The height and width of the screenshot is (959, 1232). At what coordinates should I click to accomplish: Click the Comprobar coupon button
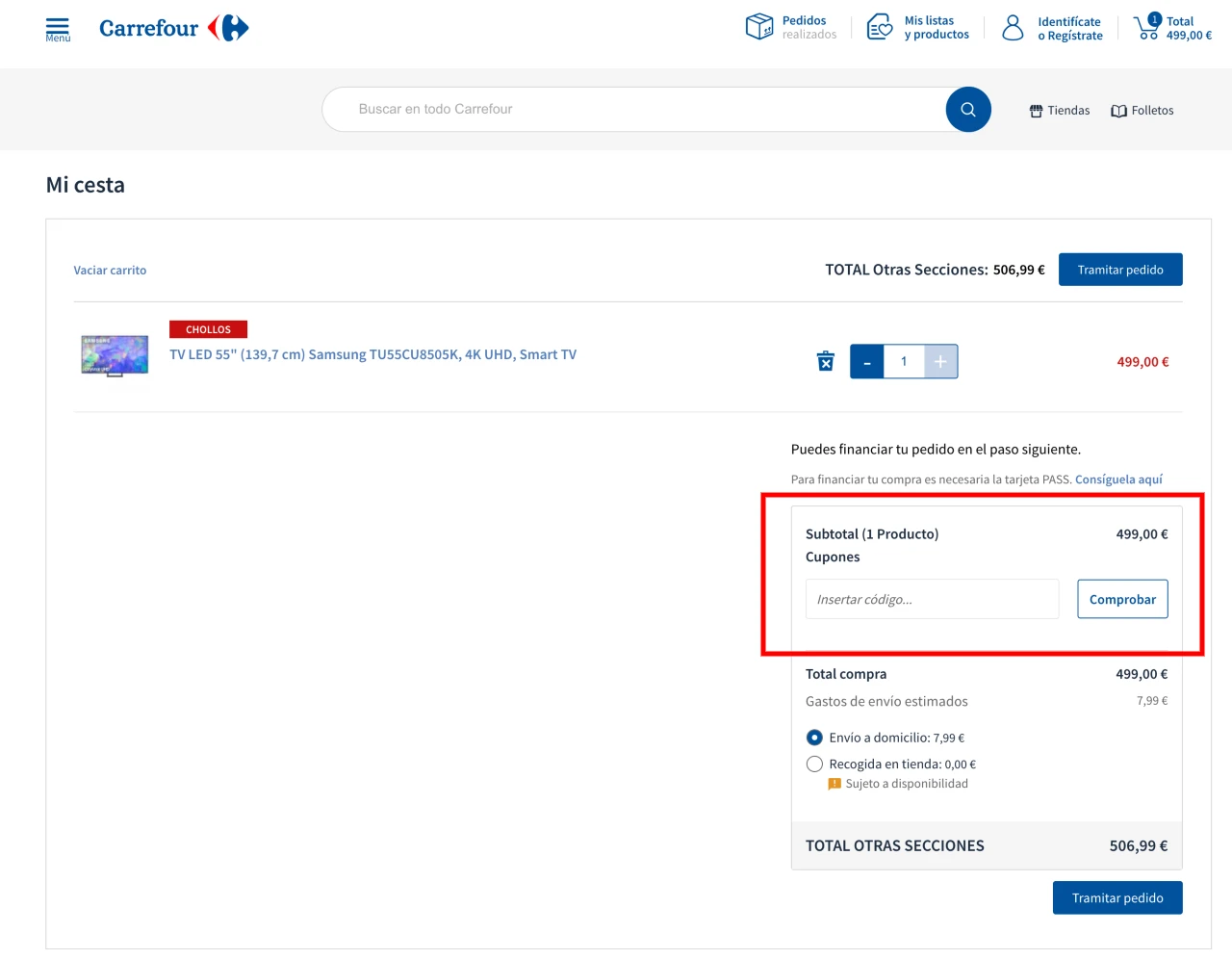coord(1122,598)
